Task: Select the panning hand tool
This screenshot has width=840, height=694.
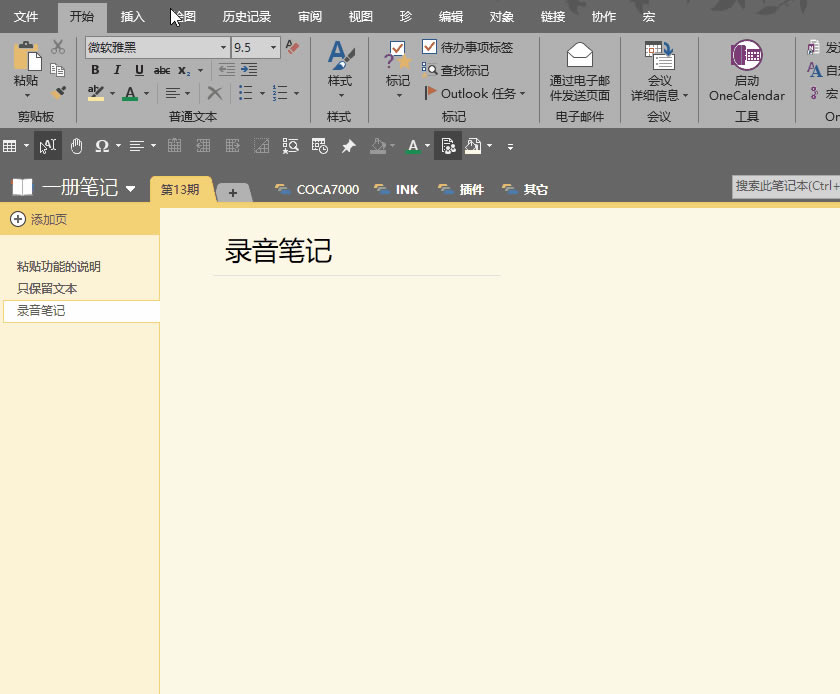Action: click(x=76, y=146)
